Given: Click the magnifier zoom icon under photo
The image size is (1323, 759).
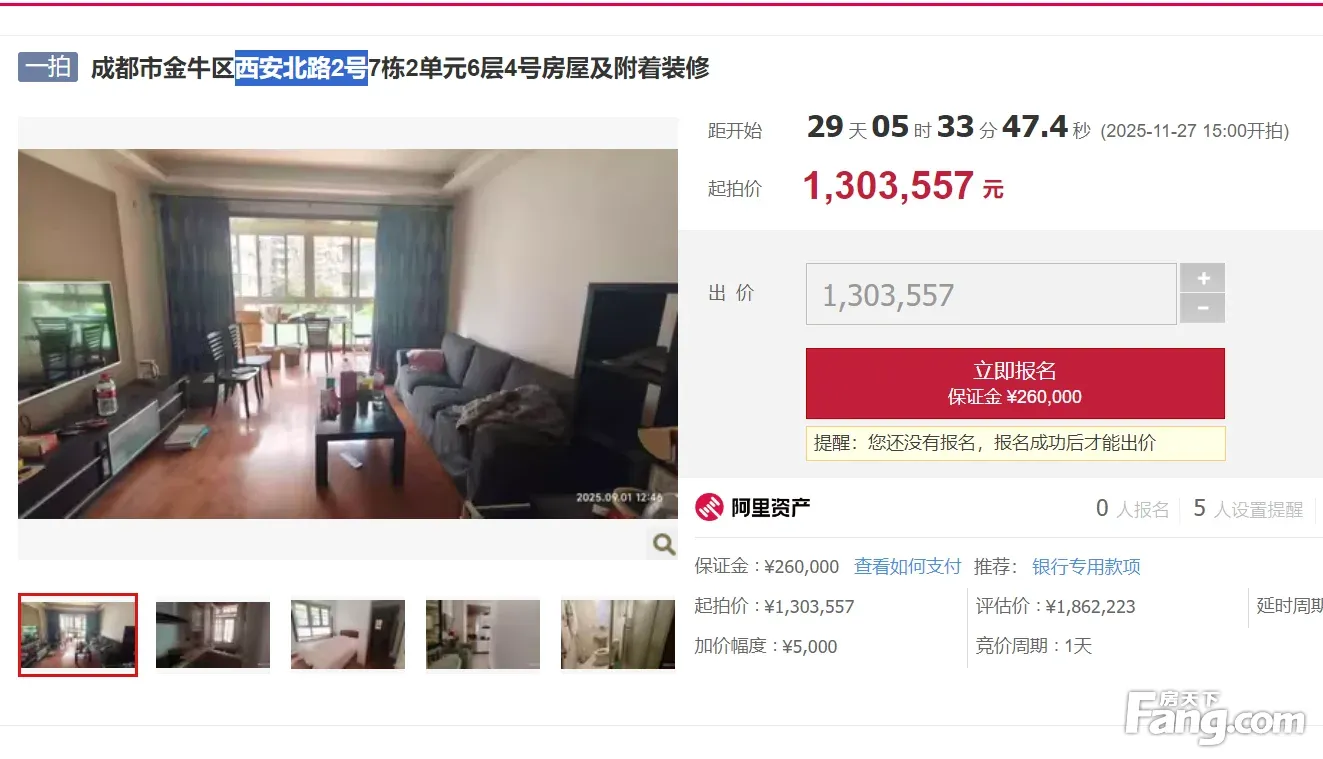Looking at the screenshot, I should coord(663,543).
